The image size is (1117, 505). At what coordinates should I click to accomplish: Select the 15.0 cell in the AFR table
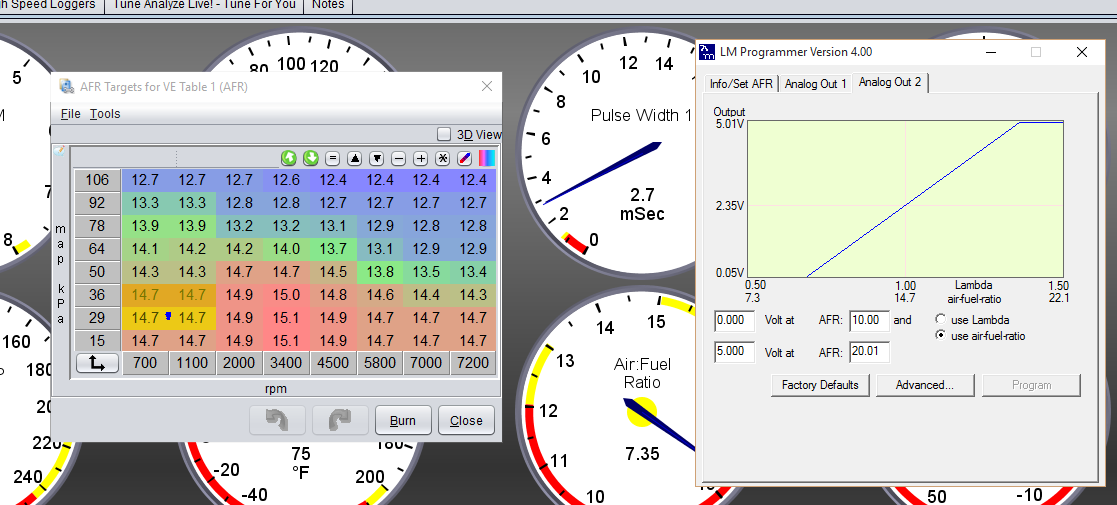tap(286, 294)
